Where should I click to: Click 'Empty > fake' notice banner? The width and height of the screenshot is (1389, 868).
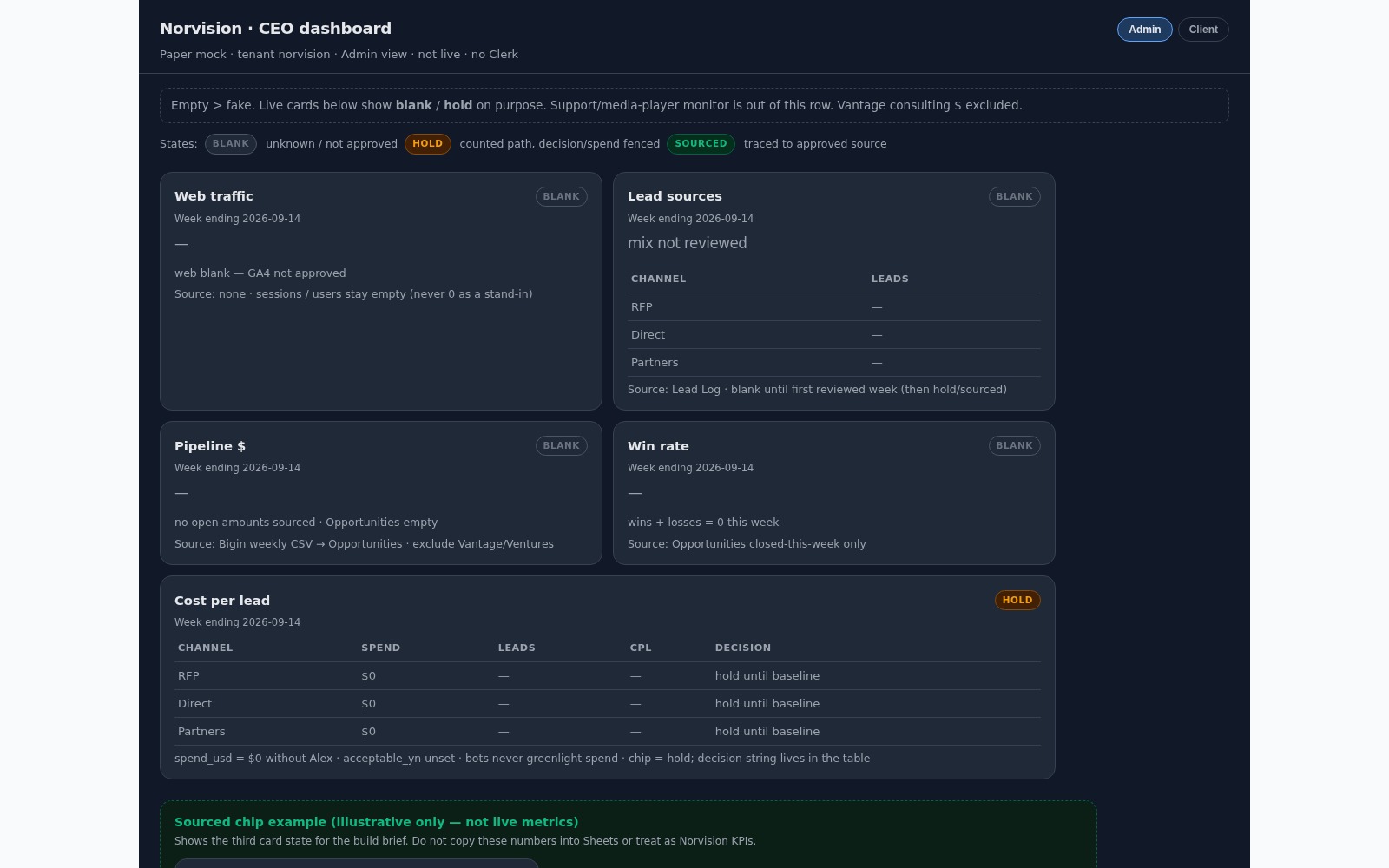click(x=694, y=105)
